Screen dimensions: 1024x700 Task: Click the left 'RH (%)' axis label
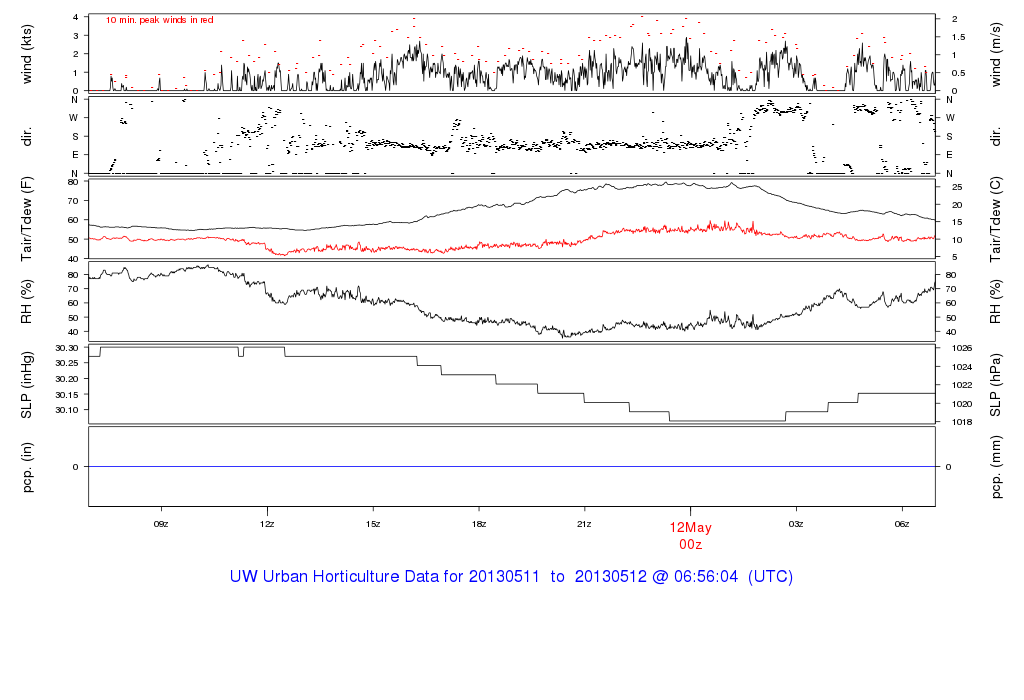click(x=27, y=302)
